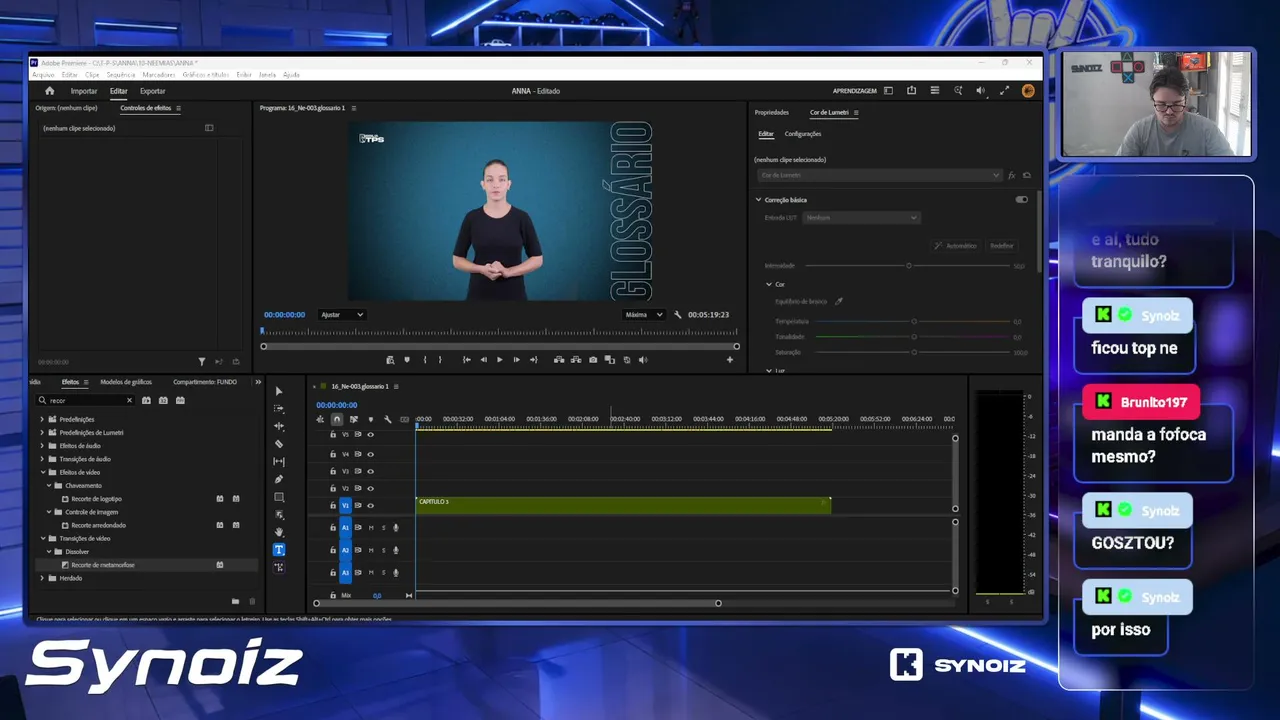Select the Razor tool

coord(279,444)
